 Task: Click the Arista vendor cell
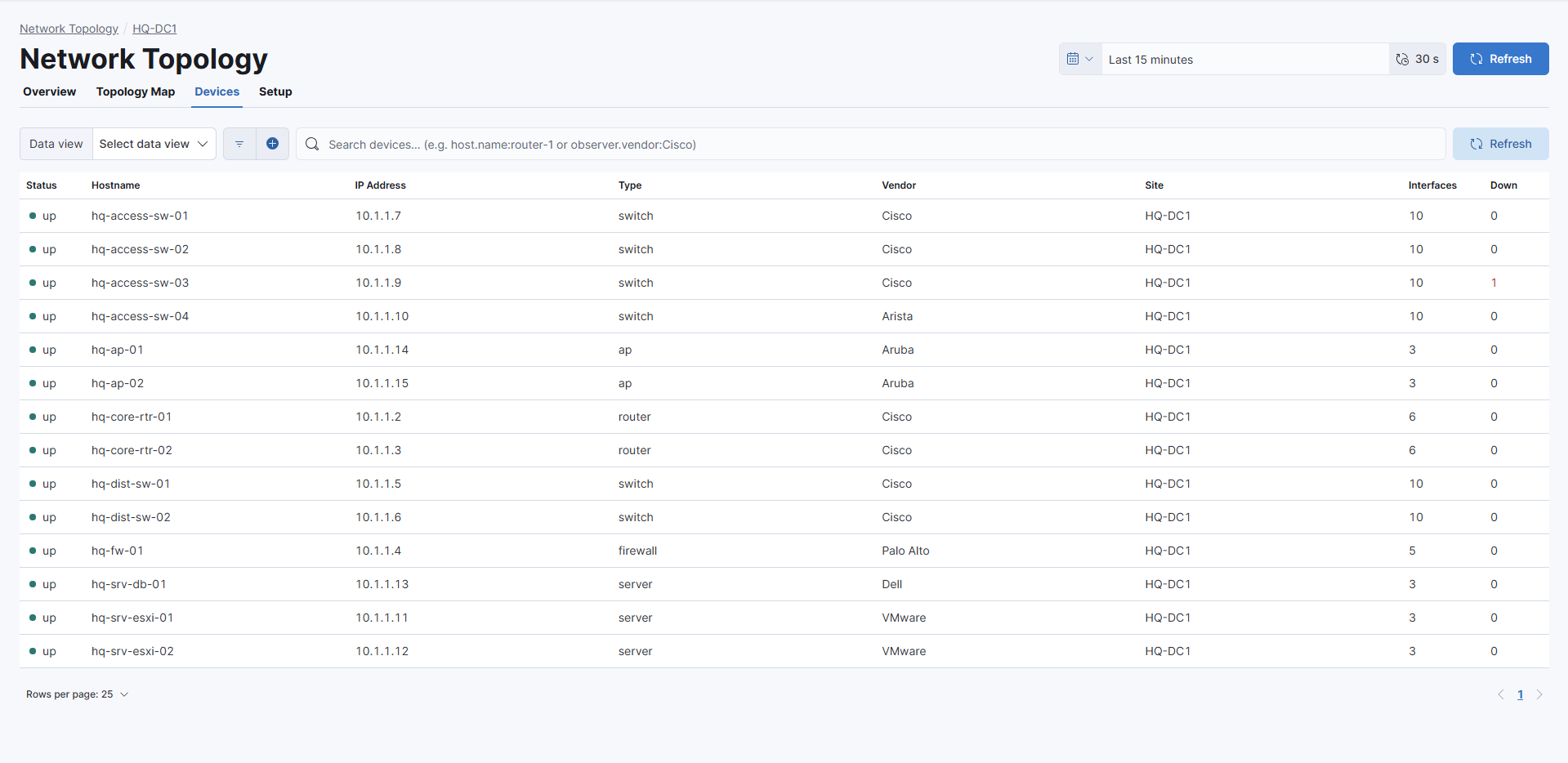[x=897, y=316]
